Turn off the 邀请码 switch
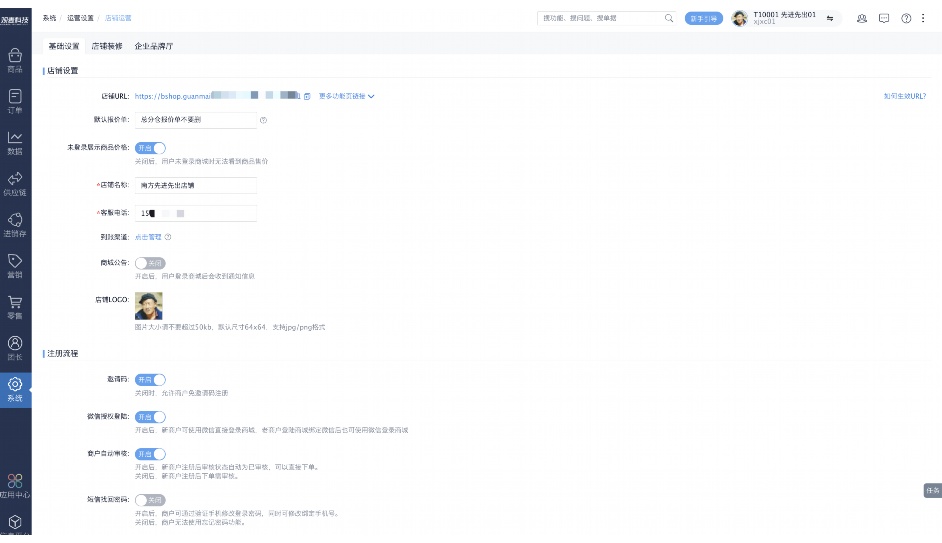The height and width of the screenshot is (543, 942). (x=150, y=380)
